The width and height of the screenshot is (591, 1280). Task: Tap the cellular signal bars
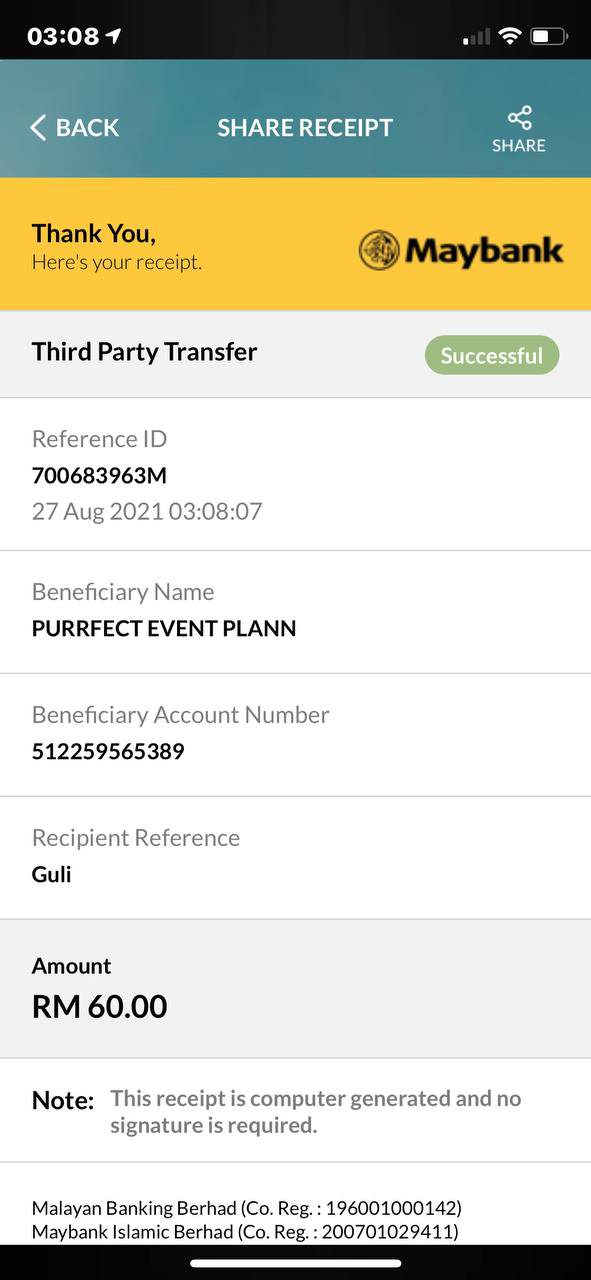(476, 37)
